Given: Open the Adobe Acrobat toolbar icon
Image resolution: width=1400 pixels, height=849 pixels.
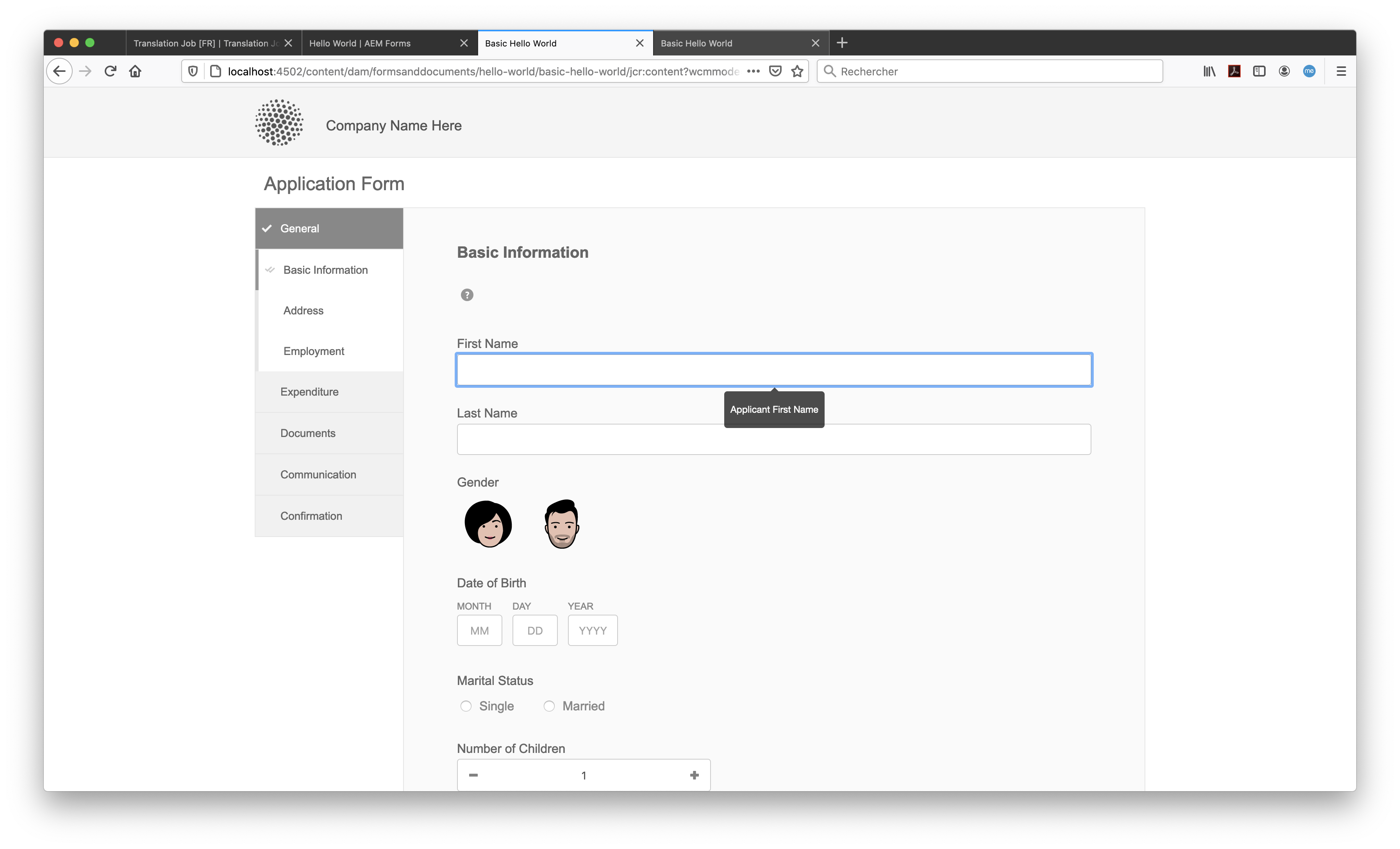Looking at the screenshot, I should pyautogui.click(x=1234, y=71).
